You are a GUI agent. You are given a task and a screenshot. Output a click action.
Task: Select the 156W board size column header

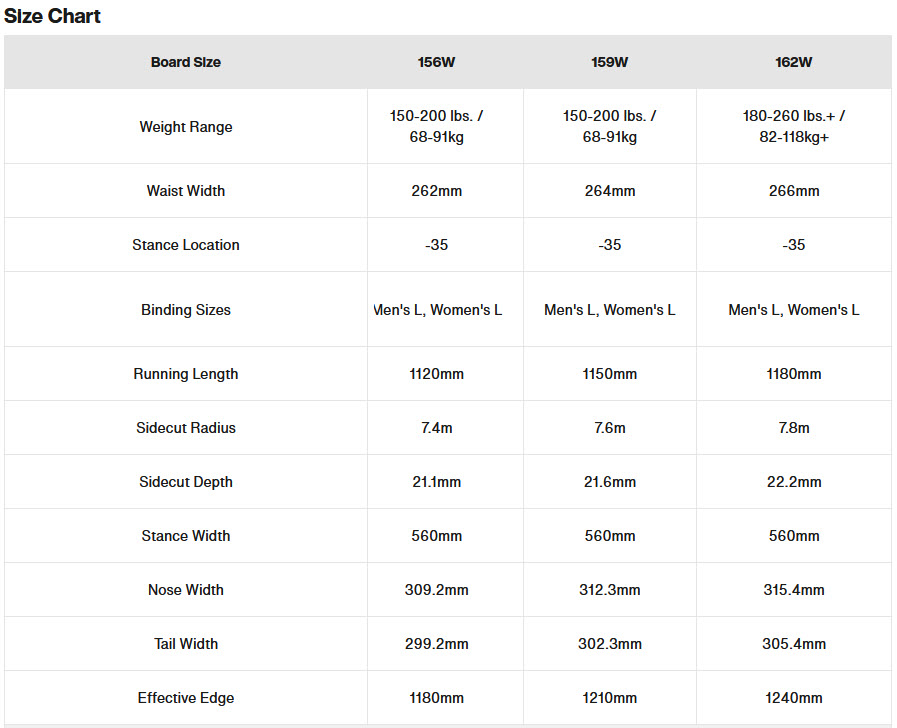point(436,62)
